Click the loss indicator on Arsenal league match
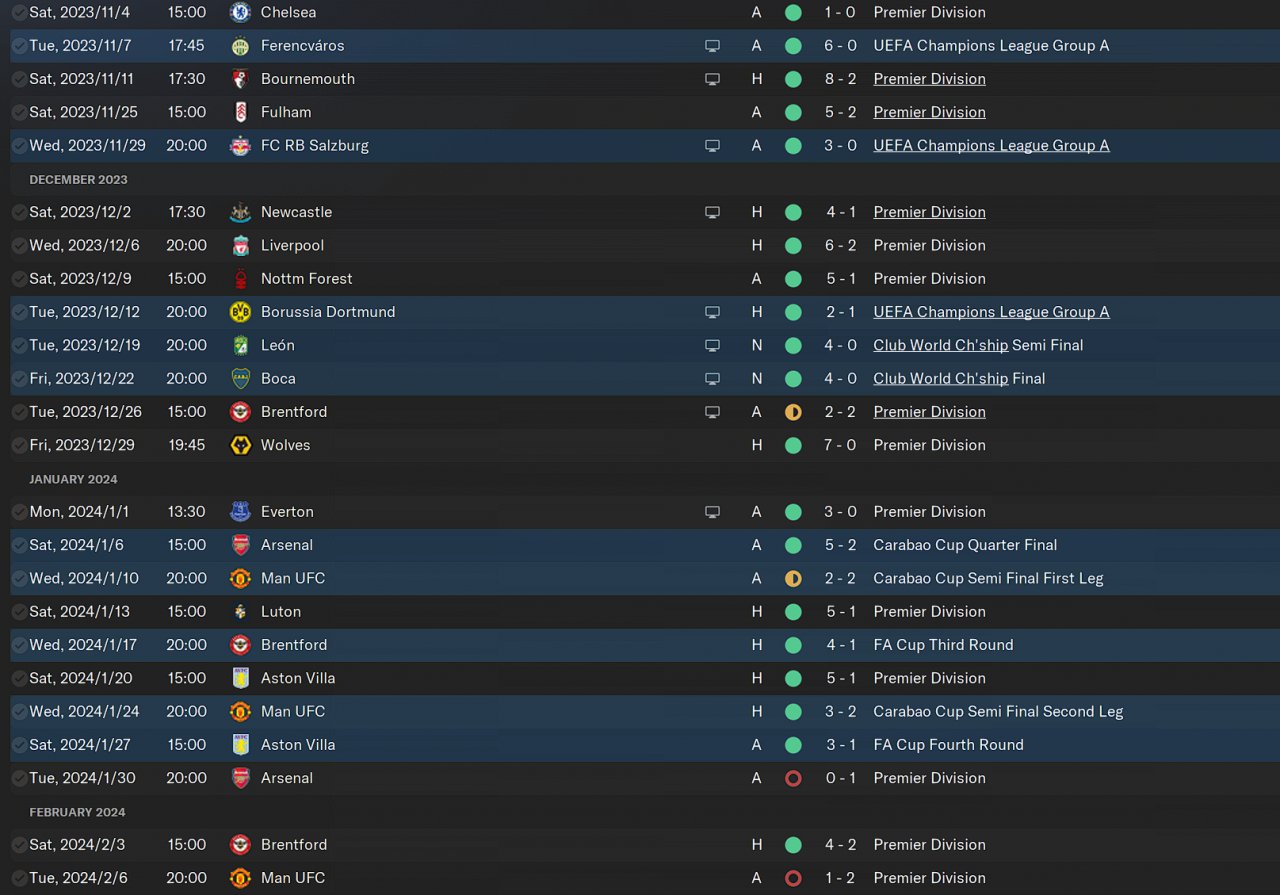 [793, 778]
